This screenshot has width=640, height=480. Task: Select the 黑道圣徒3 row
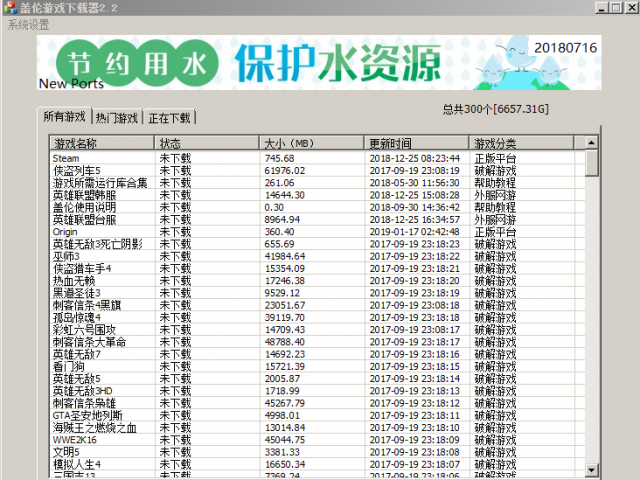[316, 293]
